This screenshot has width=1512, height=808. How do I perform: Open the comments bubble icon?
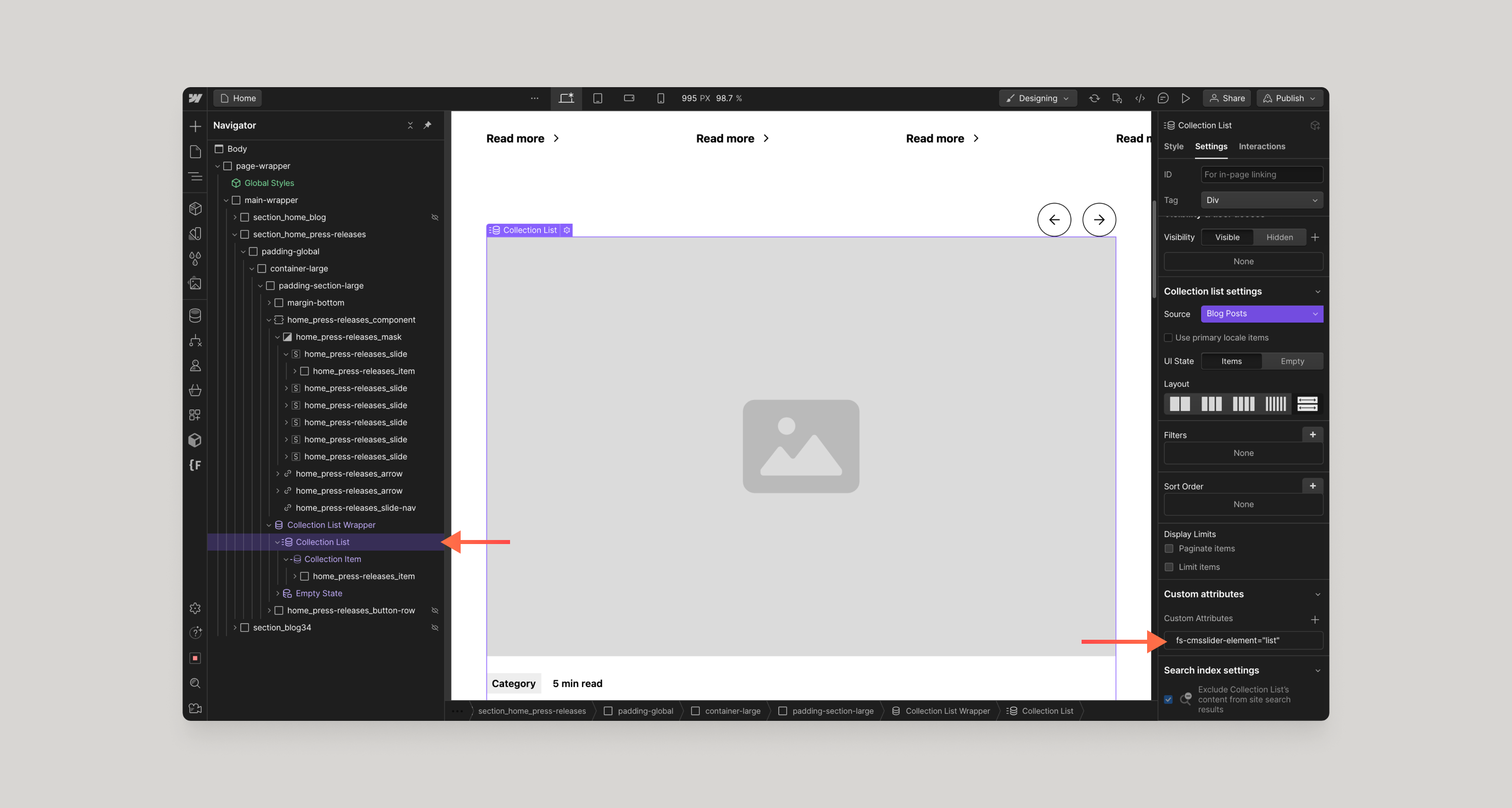1163,98
